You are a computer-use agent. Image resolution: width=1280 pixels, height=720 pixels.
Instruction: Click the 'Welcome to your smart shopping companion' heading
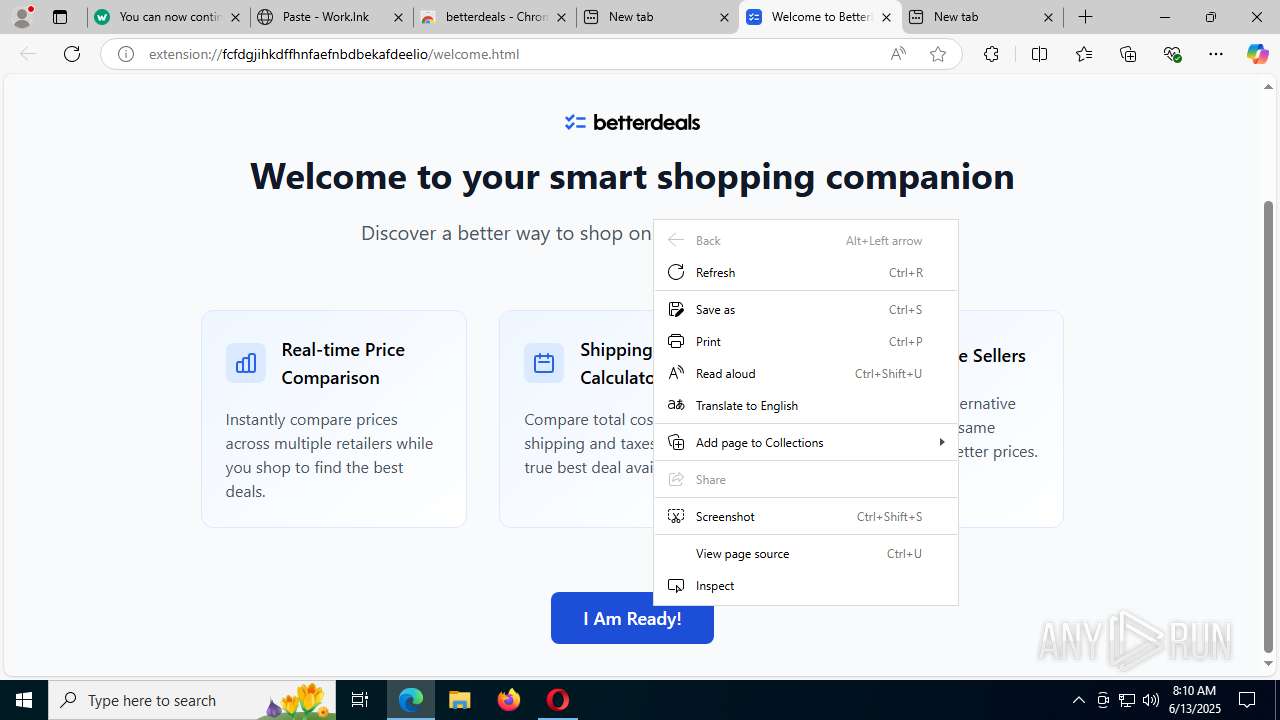click(x=632, y=176)
